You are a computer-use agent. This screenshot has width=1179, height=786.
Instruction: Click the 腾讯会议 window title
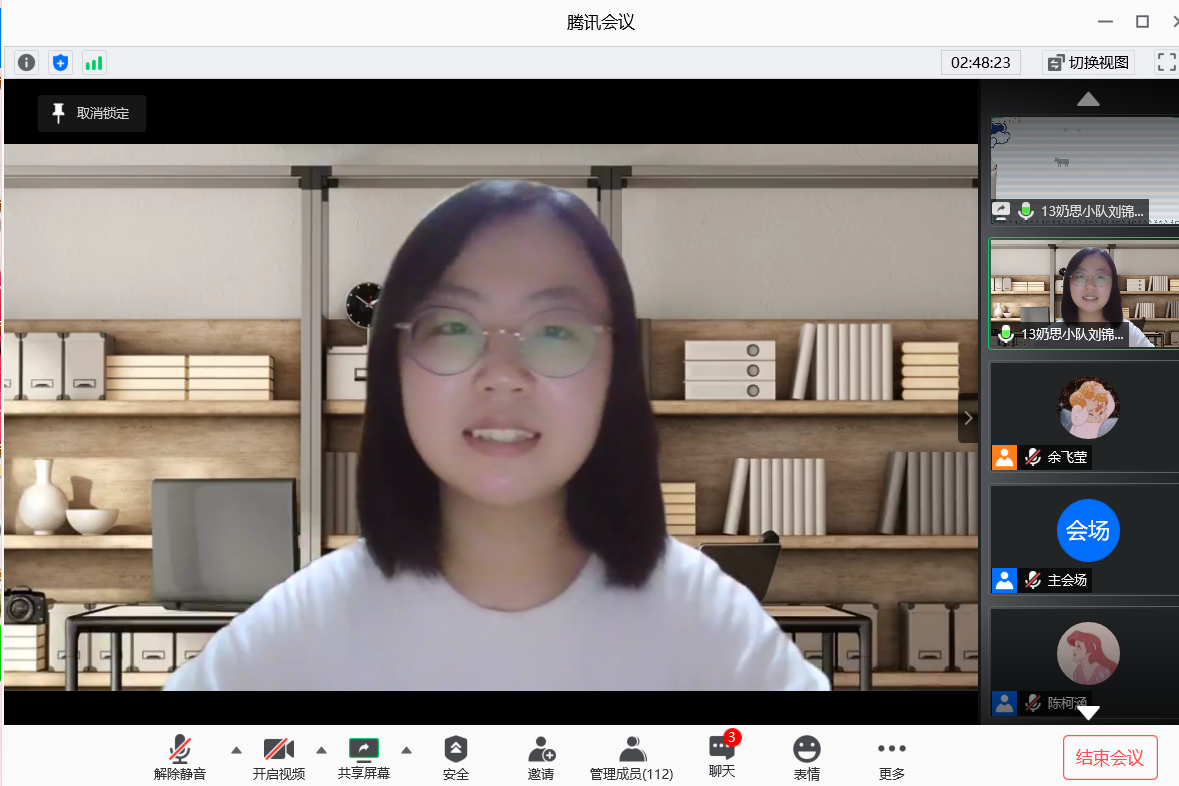tap(601, 23)
